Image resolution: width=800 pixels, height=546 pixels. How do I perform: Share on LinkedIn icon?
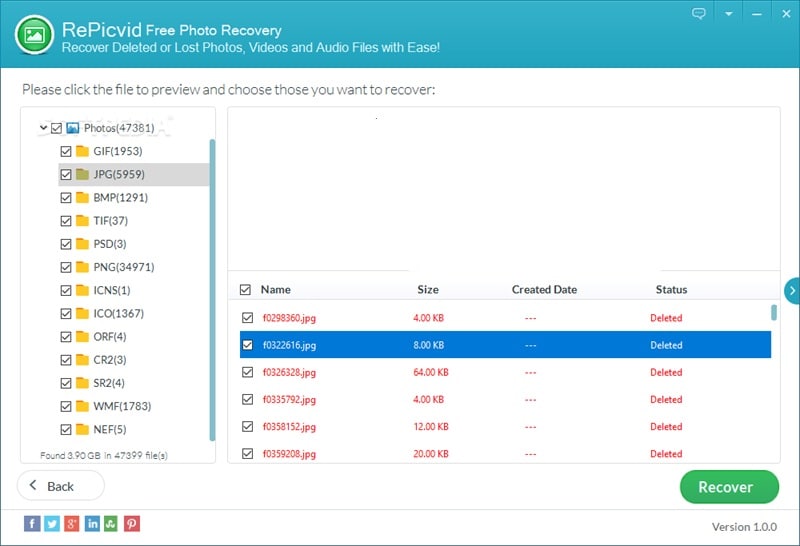click(92, 524)
